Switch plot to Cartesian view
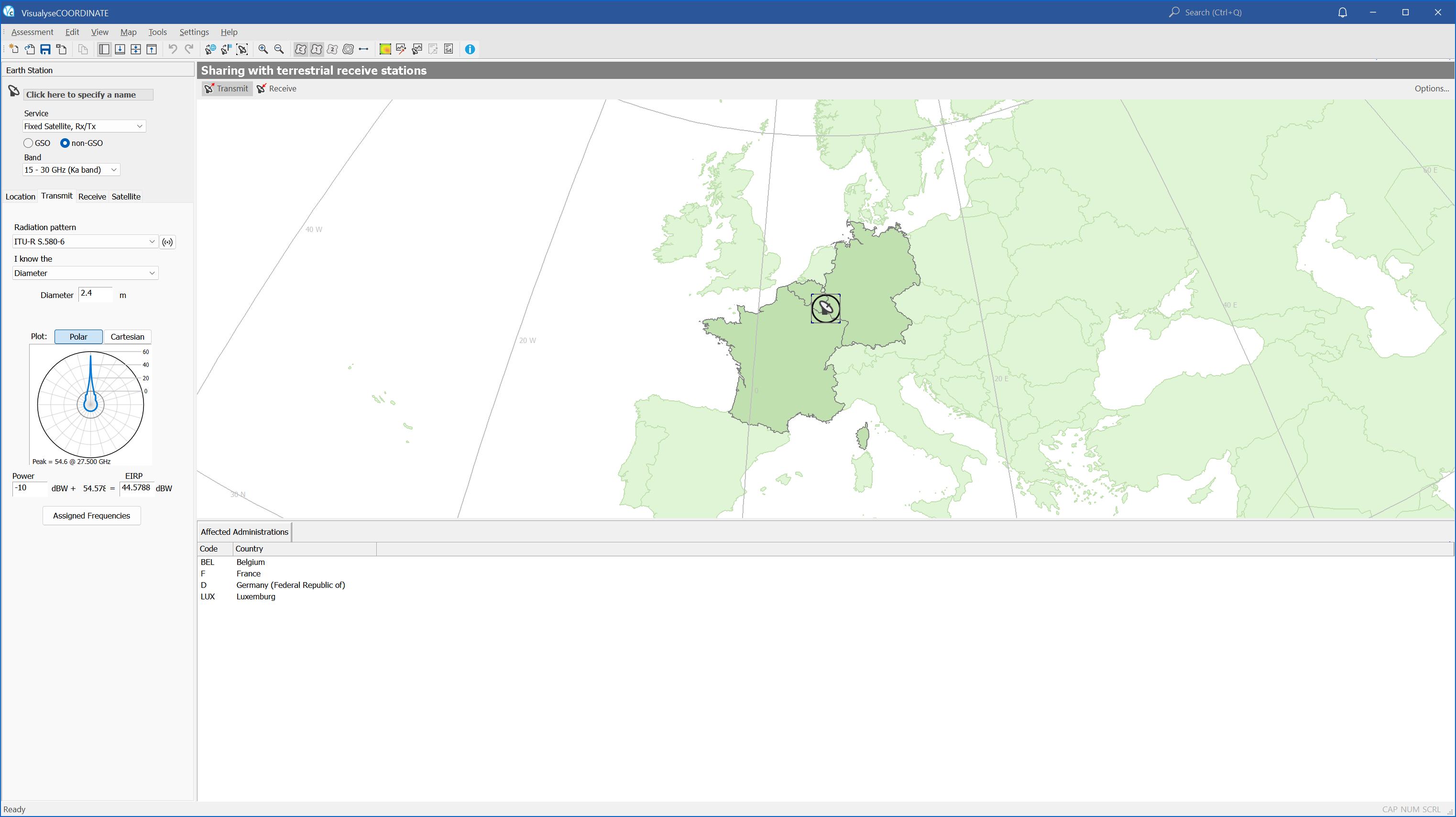The height and width of the screenshot is (817, 1456). pos(127,337)
